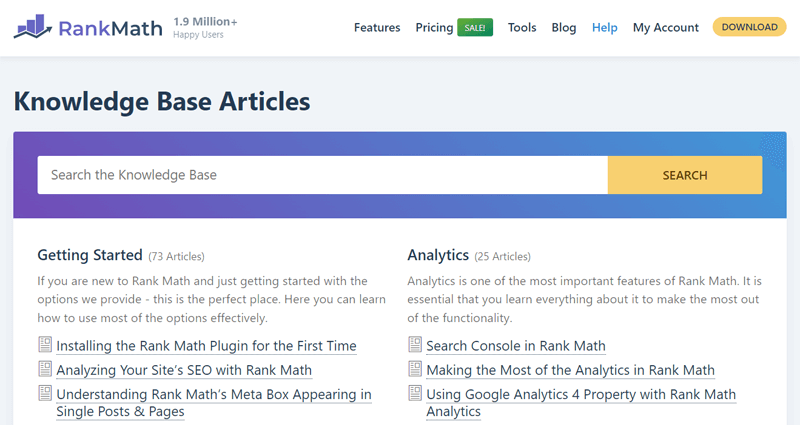Click the RankMath brand name text
The width and height of the screenshot is (800, 425).
pos(110,28)
